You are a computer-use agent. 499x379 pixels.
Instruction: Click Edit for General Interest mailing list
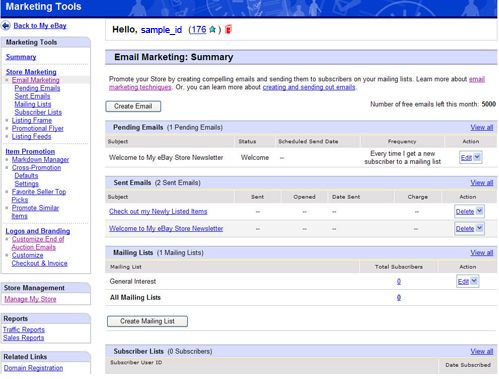tap(463, 282)
